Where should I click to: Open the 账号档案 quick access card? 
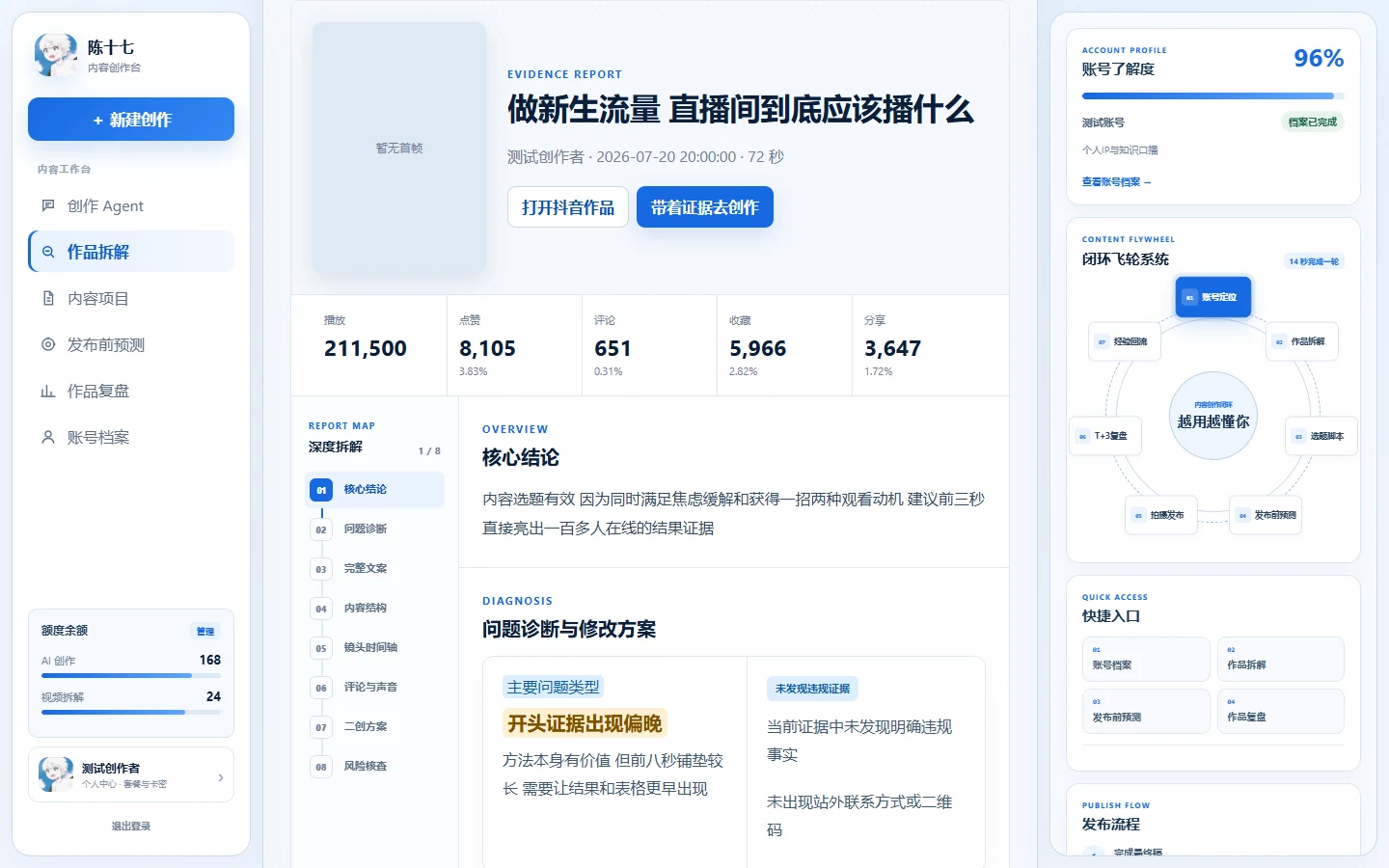click(1146, 659)
